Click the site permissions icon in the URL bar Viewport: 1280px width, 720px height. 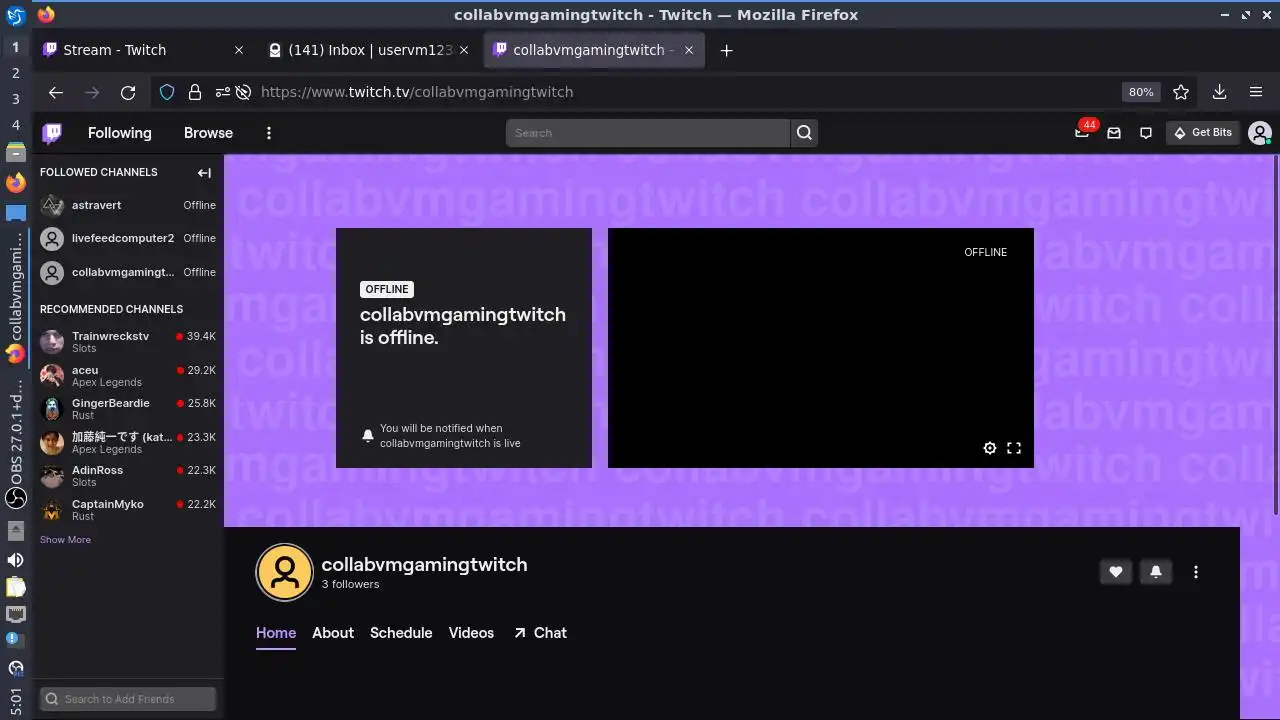(222, 92)
